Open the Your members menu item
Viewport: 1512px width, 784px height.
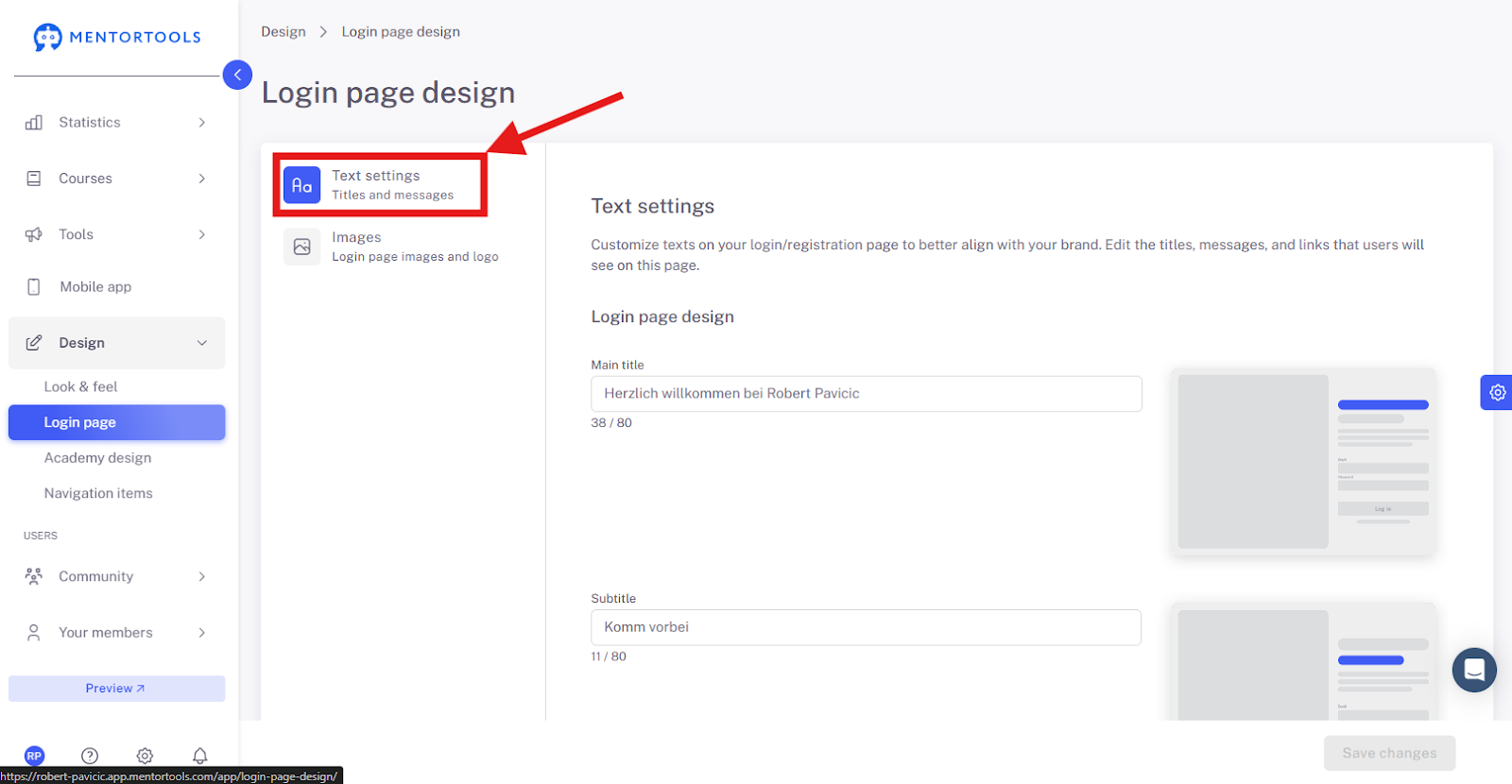[x=117, y=633]
